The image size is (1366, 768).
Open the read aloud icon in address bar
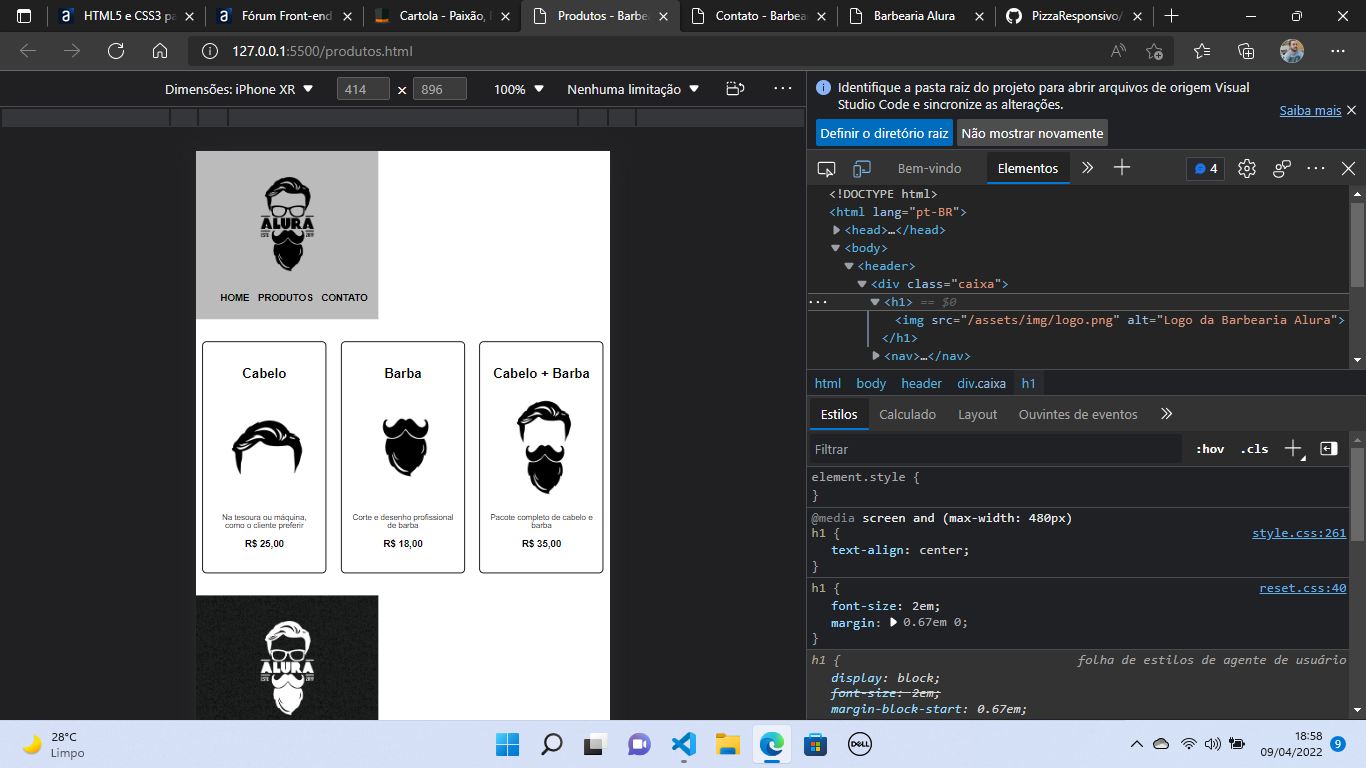[1118, 51]
